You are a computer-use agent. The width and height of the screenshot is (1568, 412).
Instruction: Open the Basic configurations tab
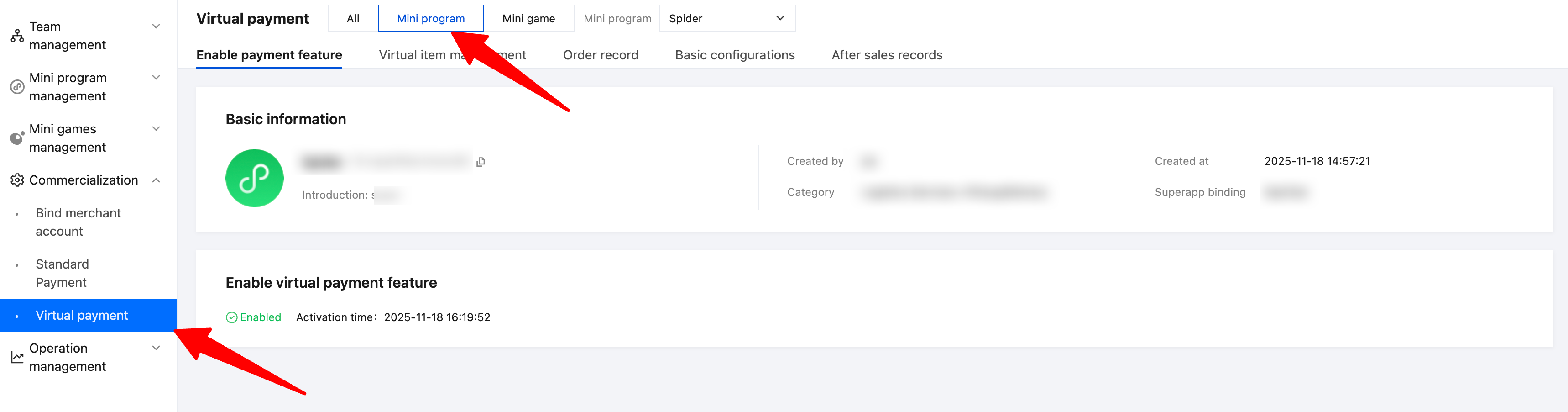point(735,55)
